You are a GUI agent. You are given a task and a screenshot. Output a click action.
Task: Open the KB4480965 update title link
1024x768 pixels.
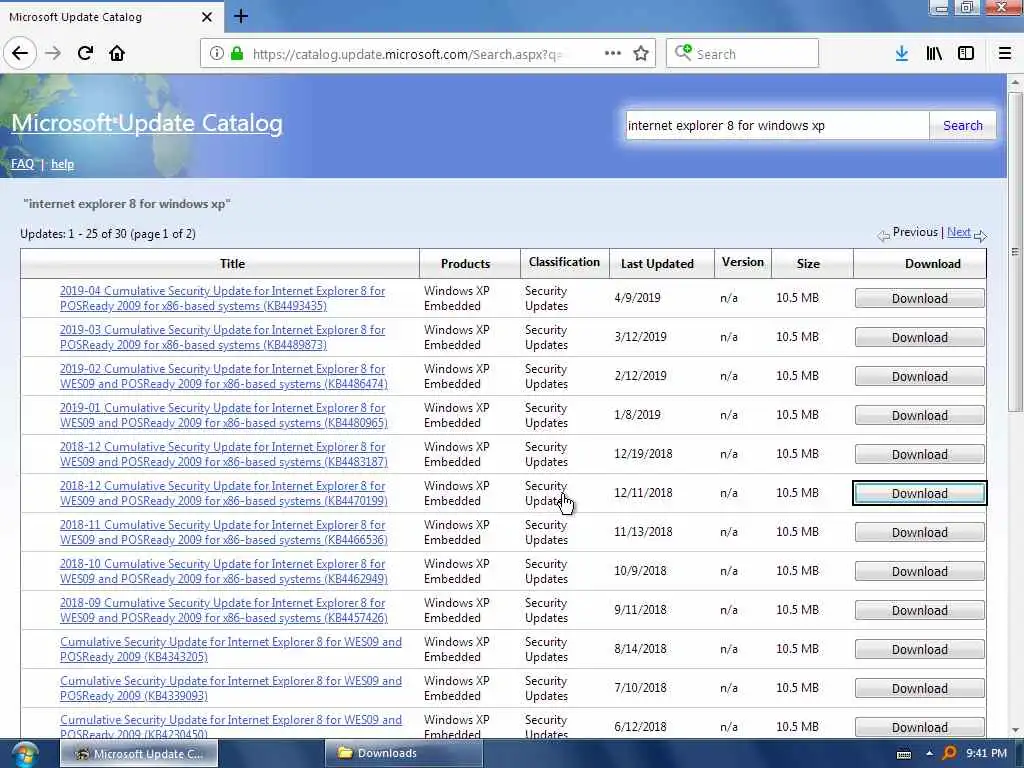[224, 415]
